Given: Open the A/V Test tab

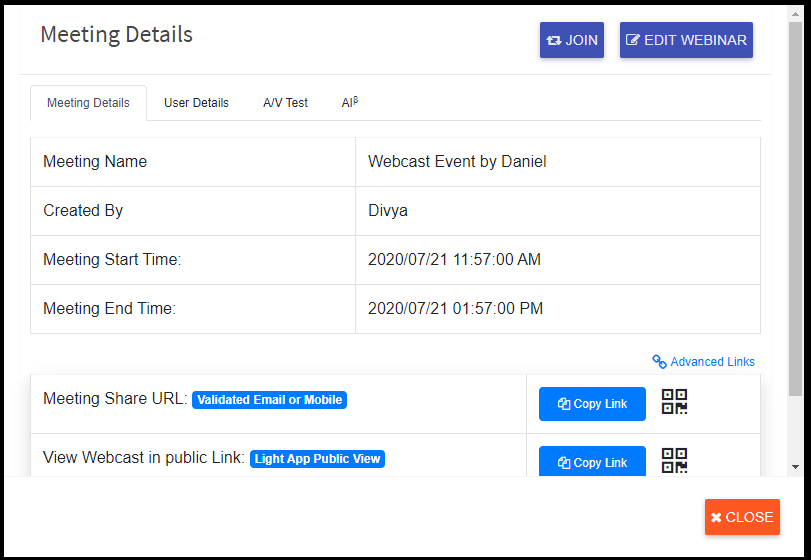Looking at the screenshot, I should coord(285,103).
